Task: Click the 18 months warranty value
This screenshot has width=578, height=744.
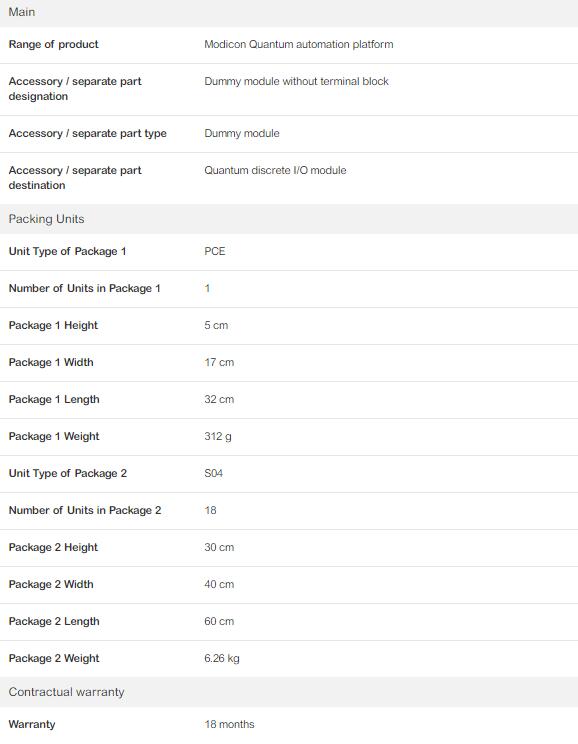Action: point(229,724)
